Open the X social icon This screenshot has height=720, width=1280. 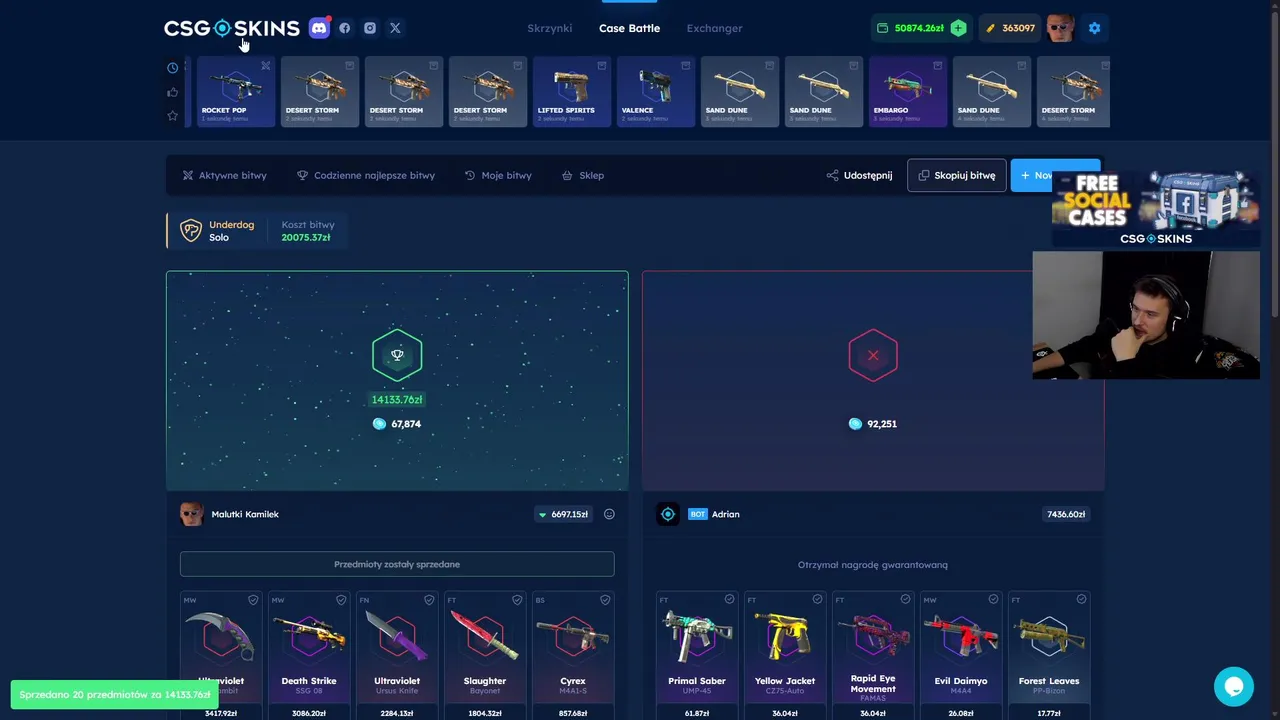click(395, 28)
